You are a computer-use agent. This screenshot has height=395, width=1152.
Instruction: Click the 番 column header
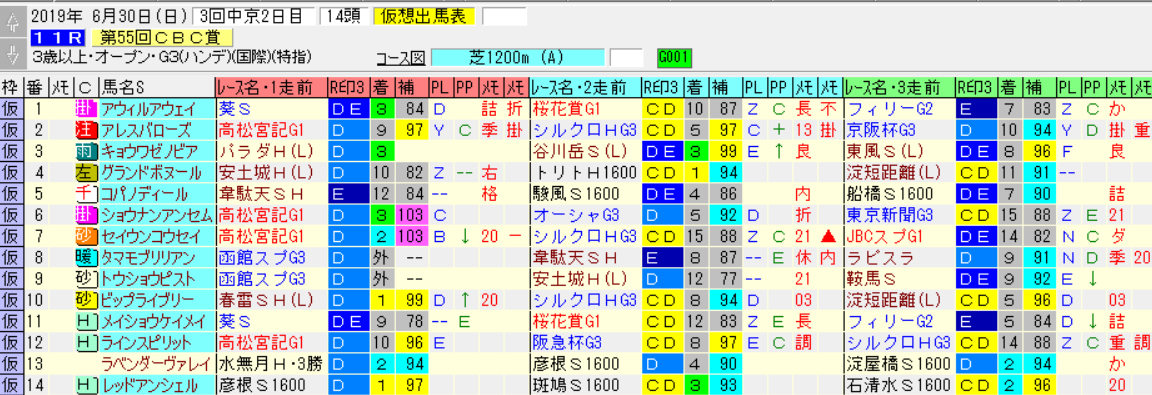pos(36,88)
